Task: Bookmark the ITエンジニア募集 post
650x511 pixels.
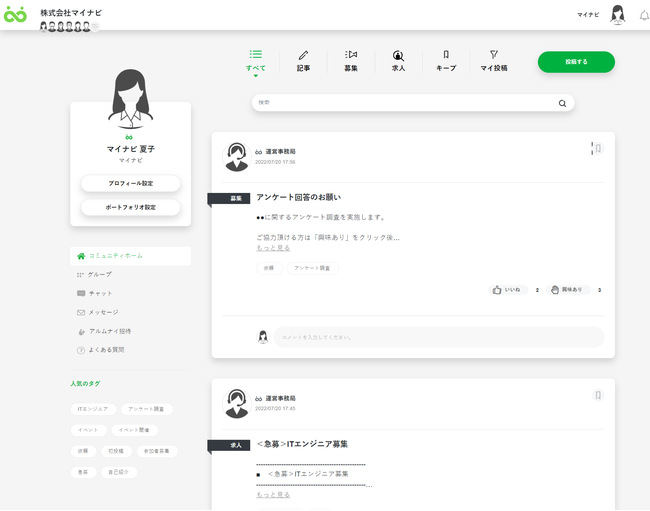Action: pos(598,395)
